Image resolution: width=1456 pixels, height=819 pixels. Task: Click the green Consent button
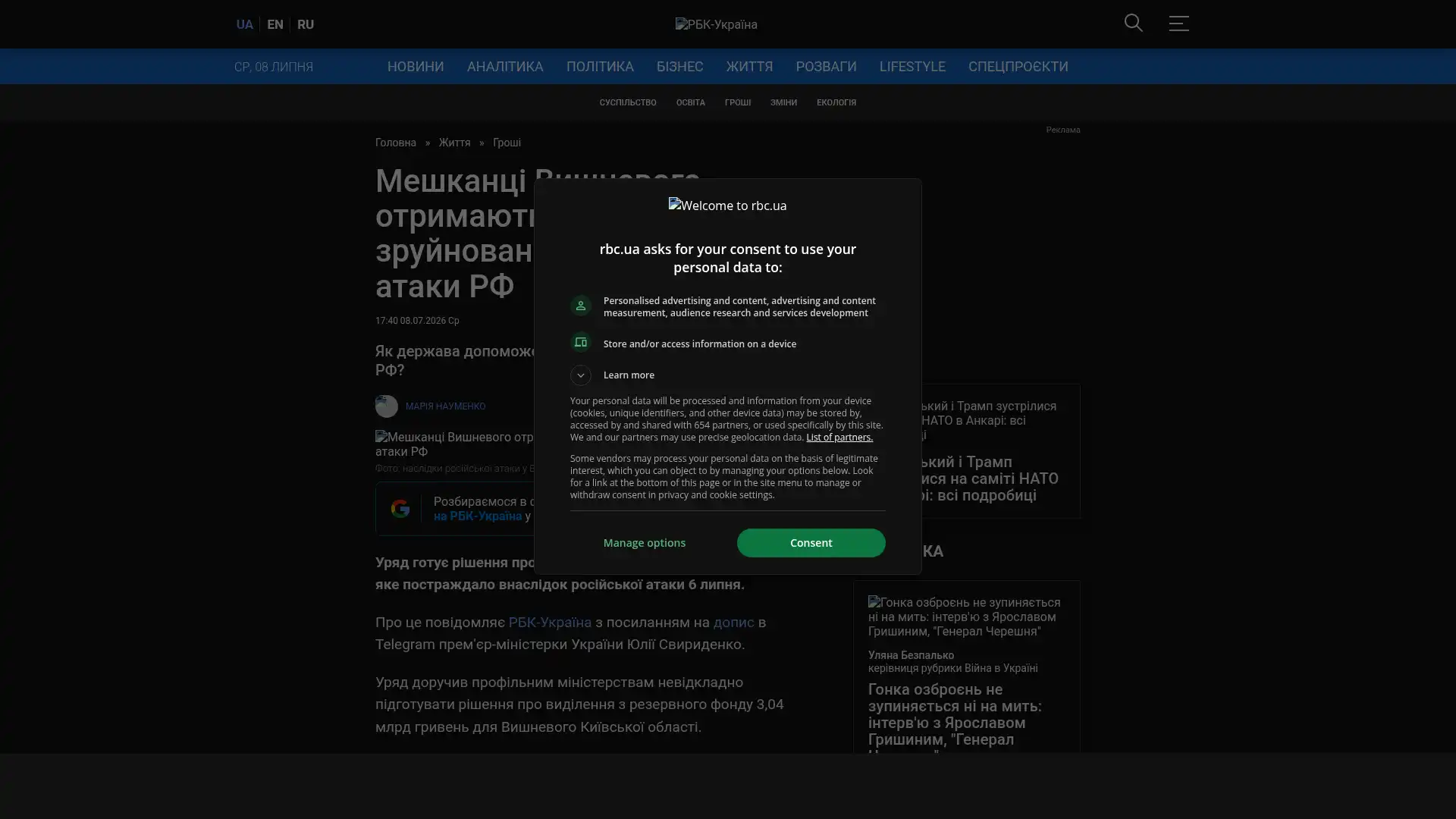tap(811, 543)
